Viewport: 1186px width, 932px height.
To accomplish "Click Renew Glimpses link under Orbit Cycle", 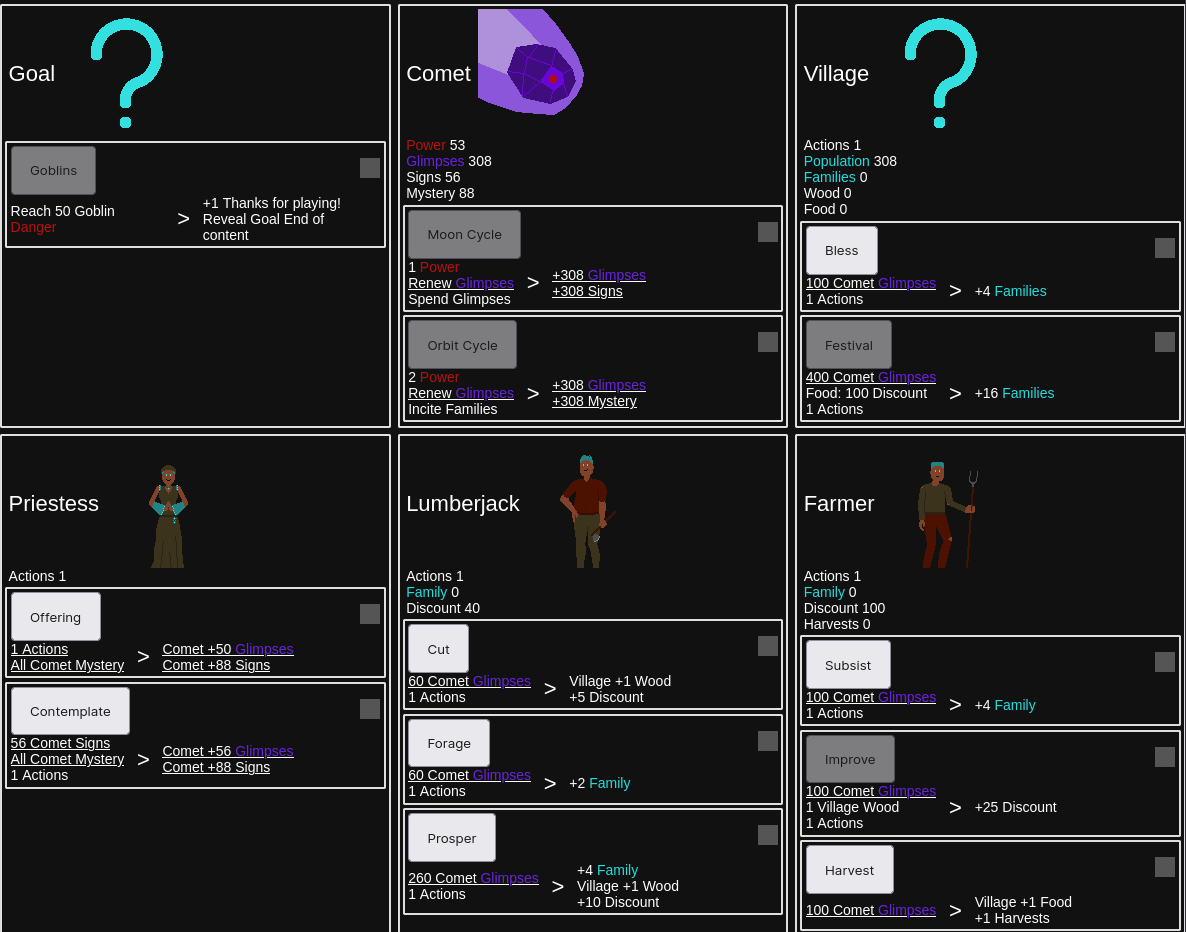I will pos(461,393).
